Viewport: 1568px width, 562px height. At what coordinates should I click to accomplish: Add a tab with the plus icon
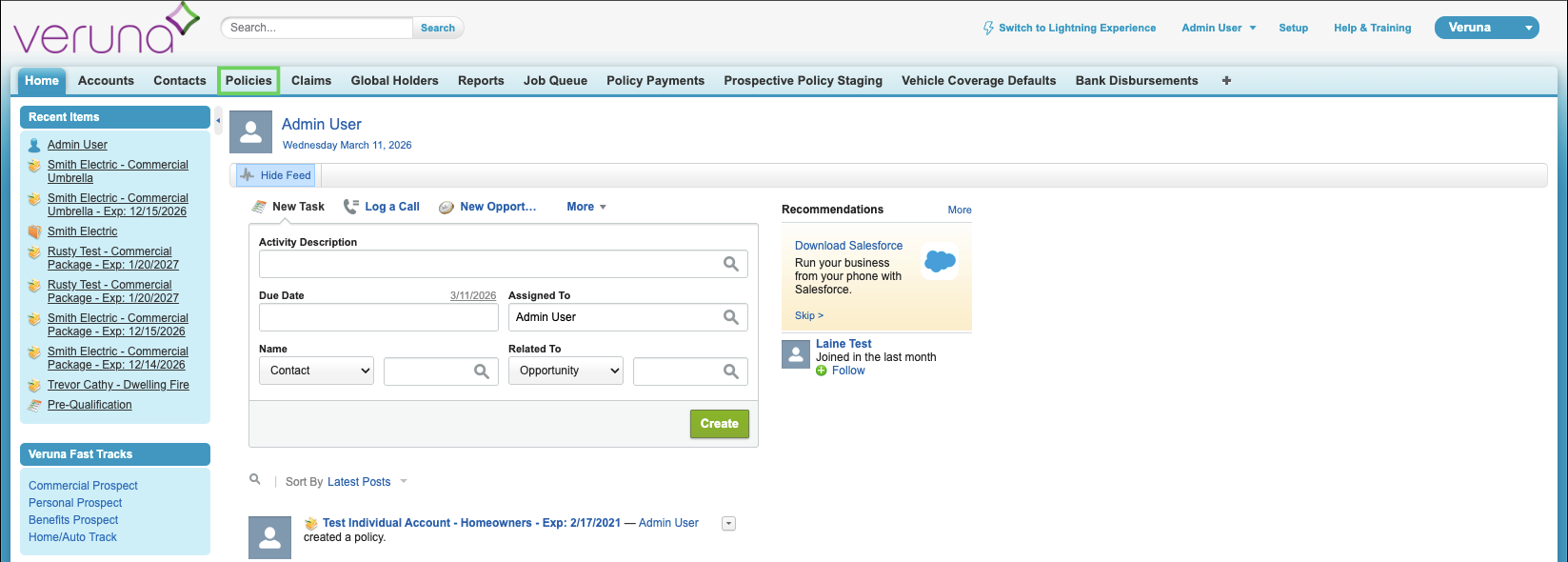[1226, 81]
